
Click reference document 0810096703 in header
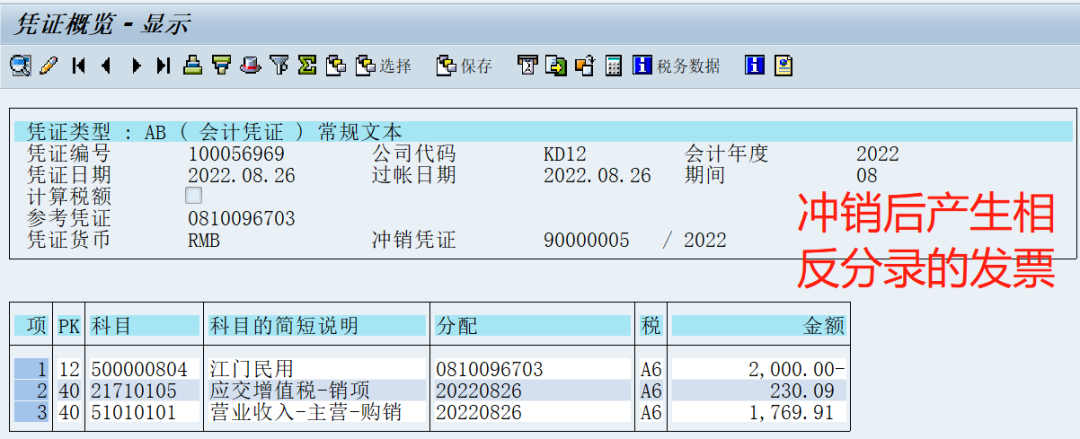click(241, 218)
